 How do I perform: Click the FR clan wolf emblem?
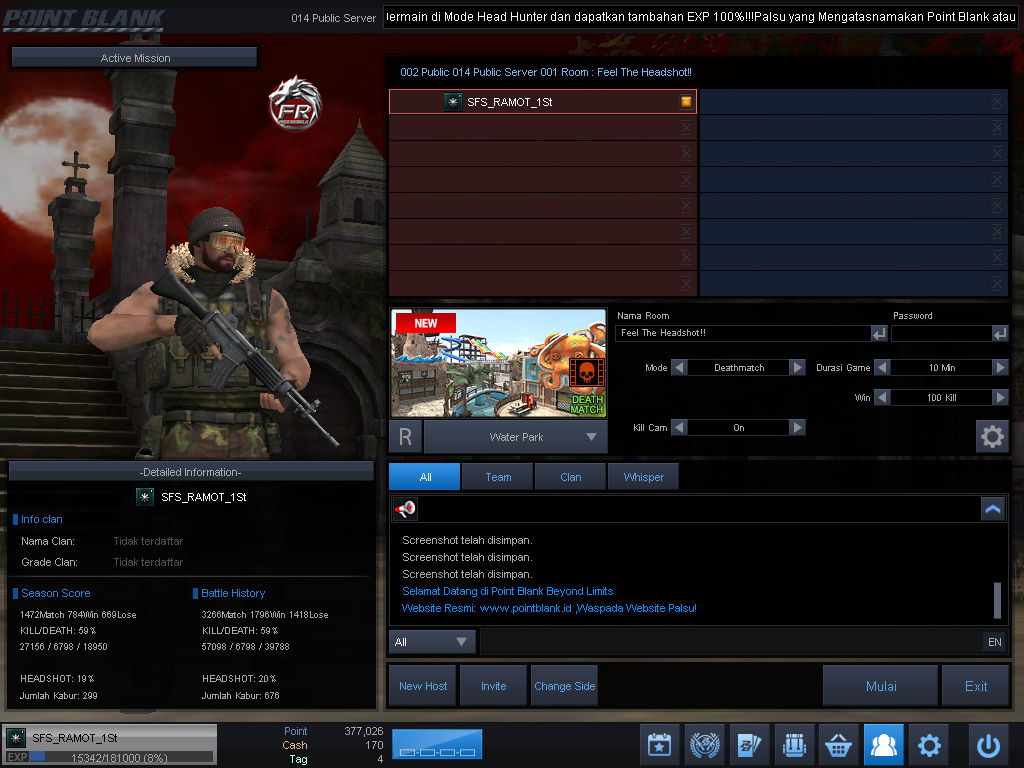(295, 103)
